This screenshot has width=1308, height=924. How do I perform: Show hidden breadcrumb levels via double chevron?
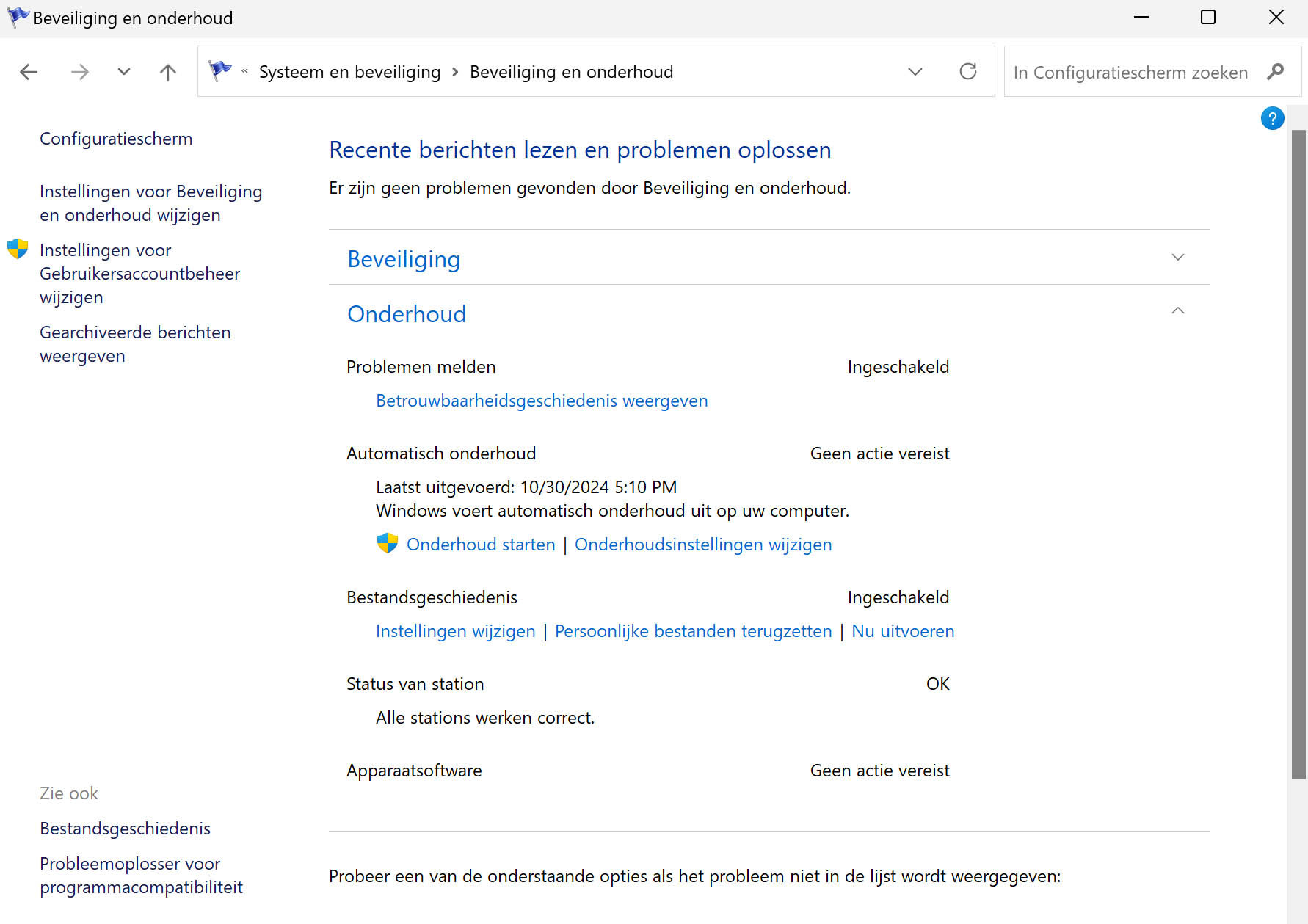click(244, 71)
